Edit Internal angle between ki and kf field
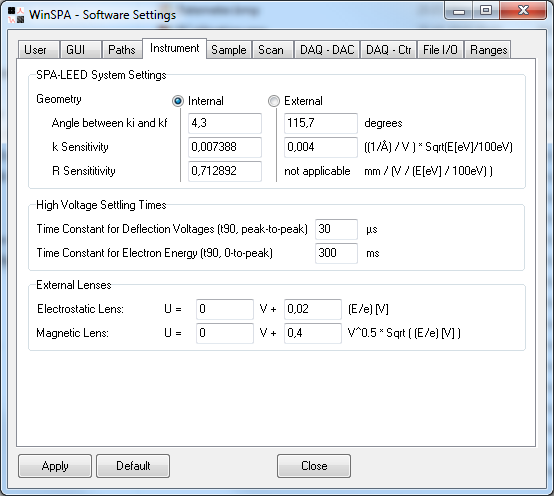The height and width of the screenshot is (496, 554). (x=225, y=123)
